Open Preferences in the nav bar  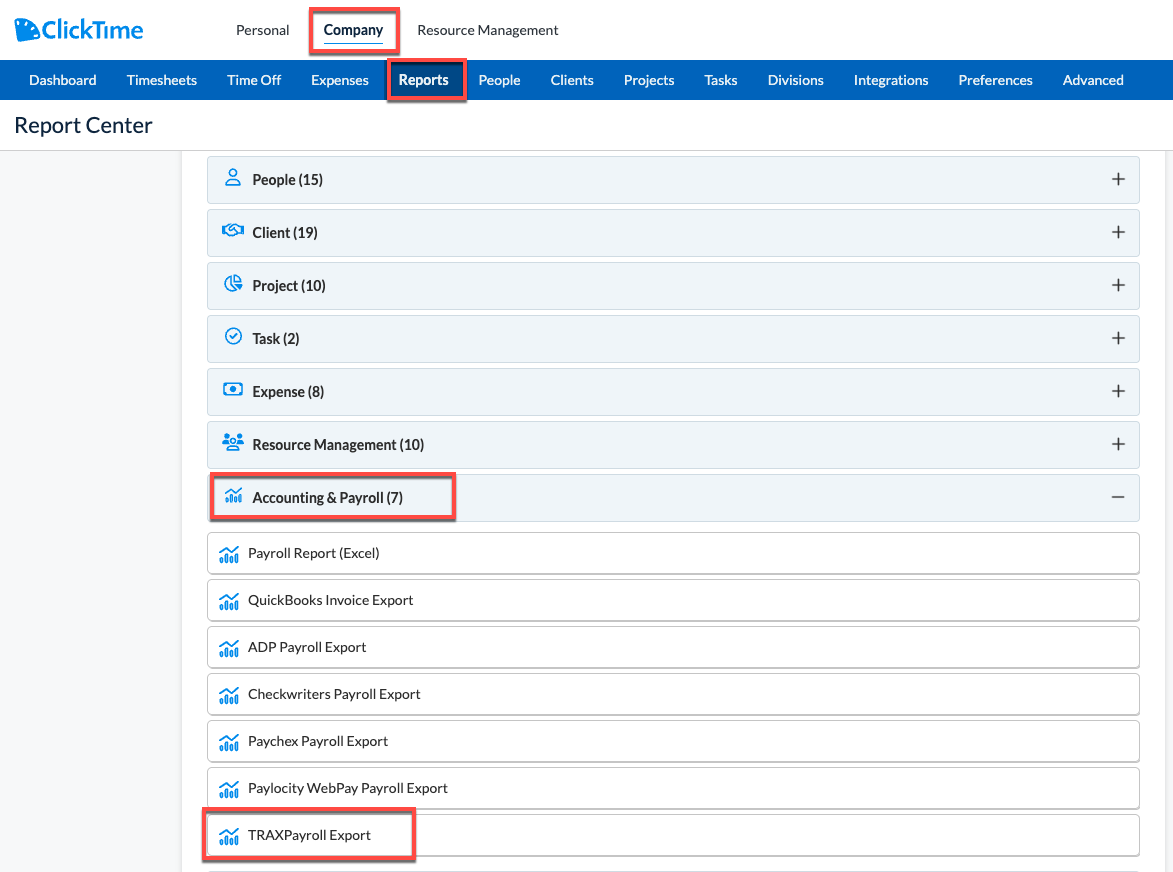[x=995, y=80]
